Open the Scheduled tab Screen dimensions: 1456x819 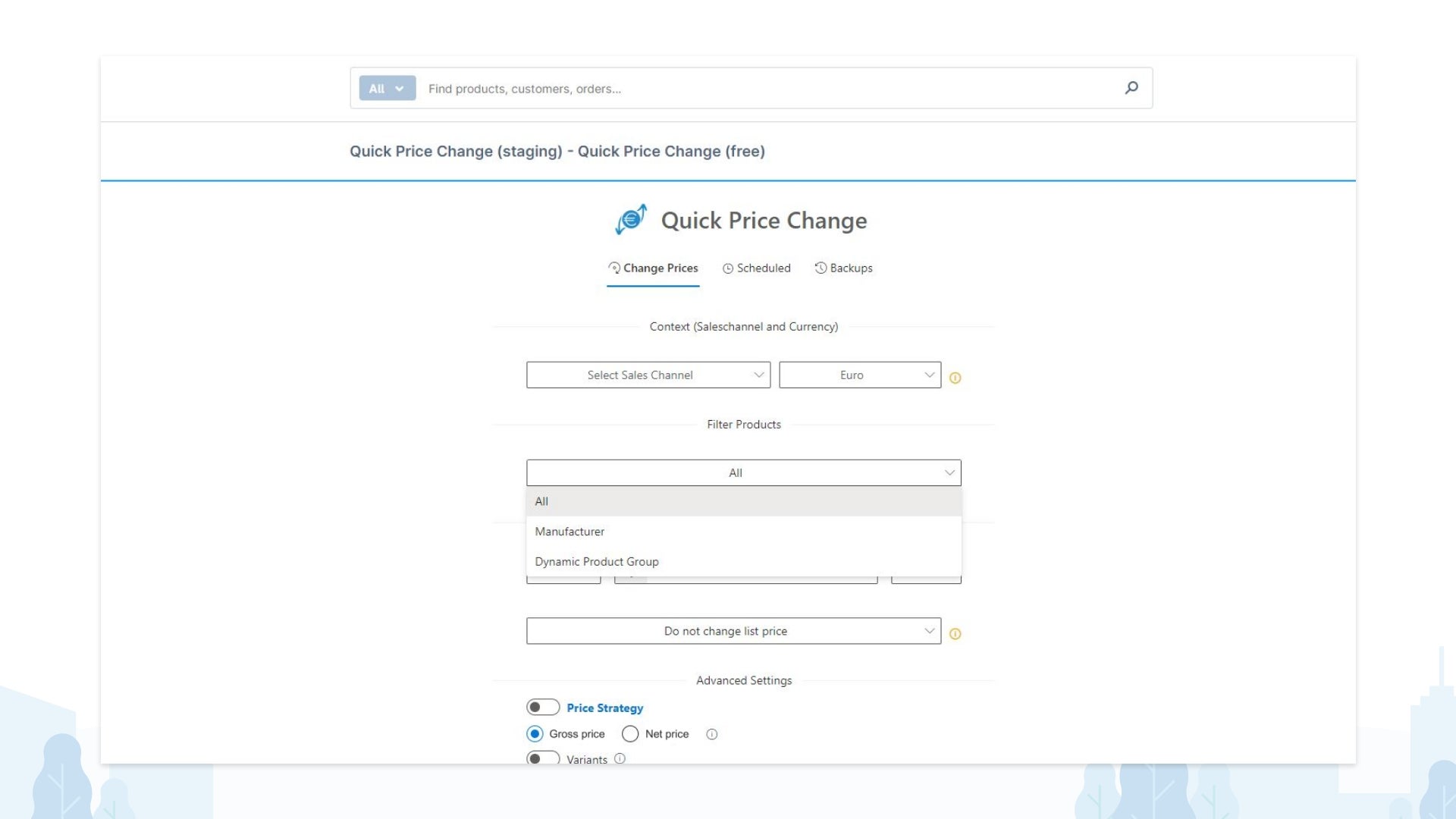[x=756, y=268]
